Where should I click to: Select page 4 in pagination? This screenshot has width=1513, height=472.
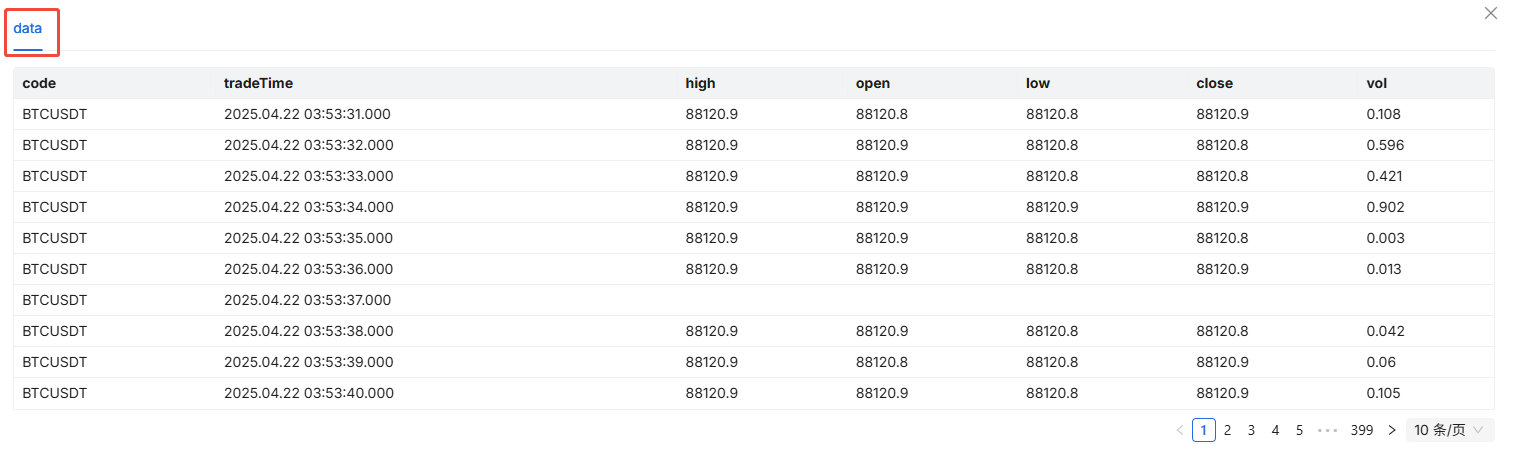pos(1275,430)
